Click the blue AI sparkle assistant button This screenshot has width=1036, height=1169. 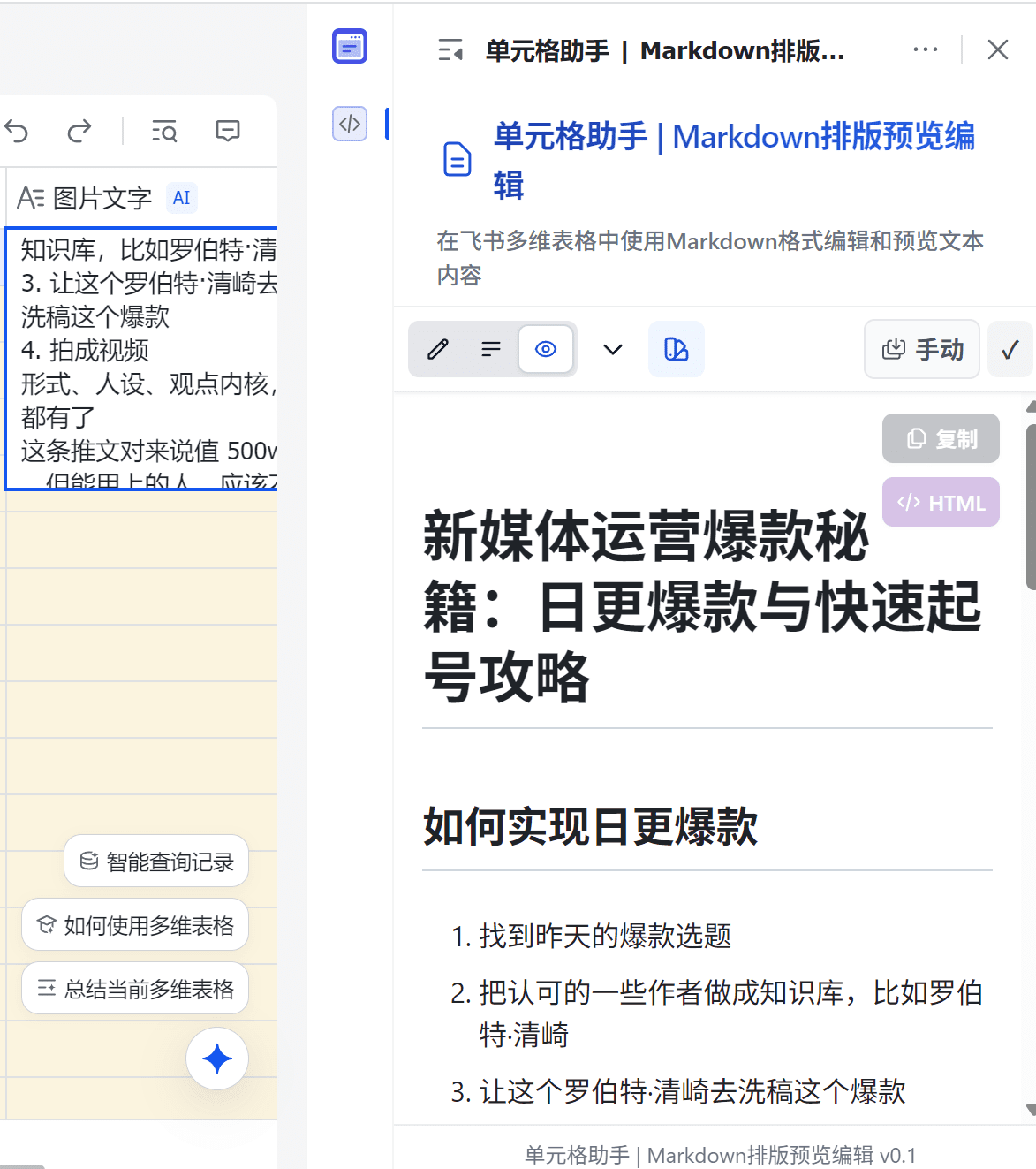pos(217,1058)
